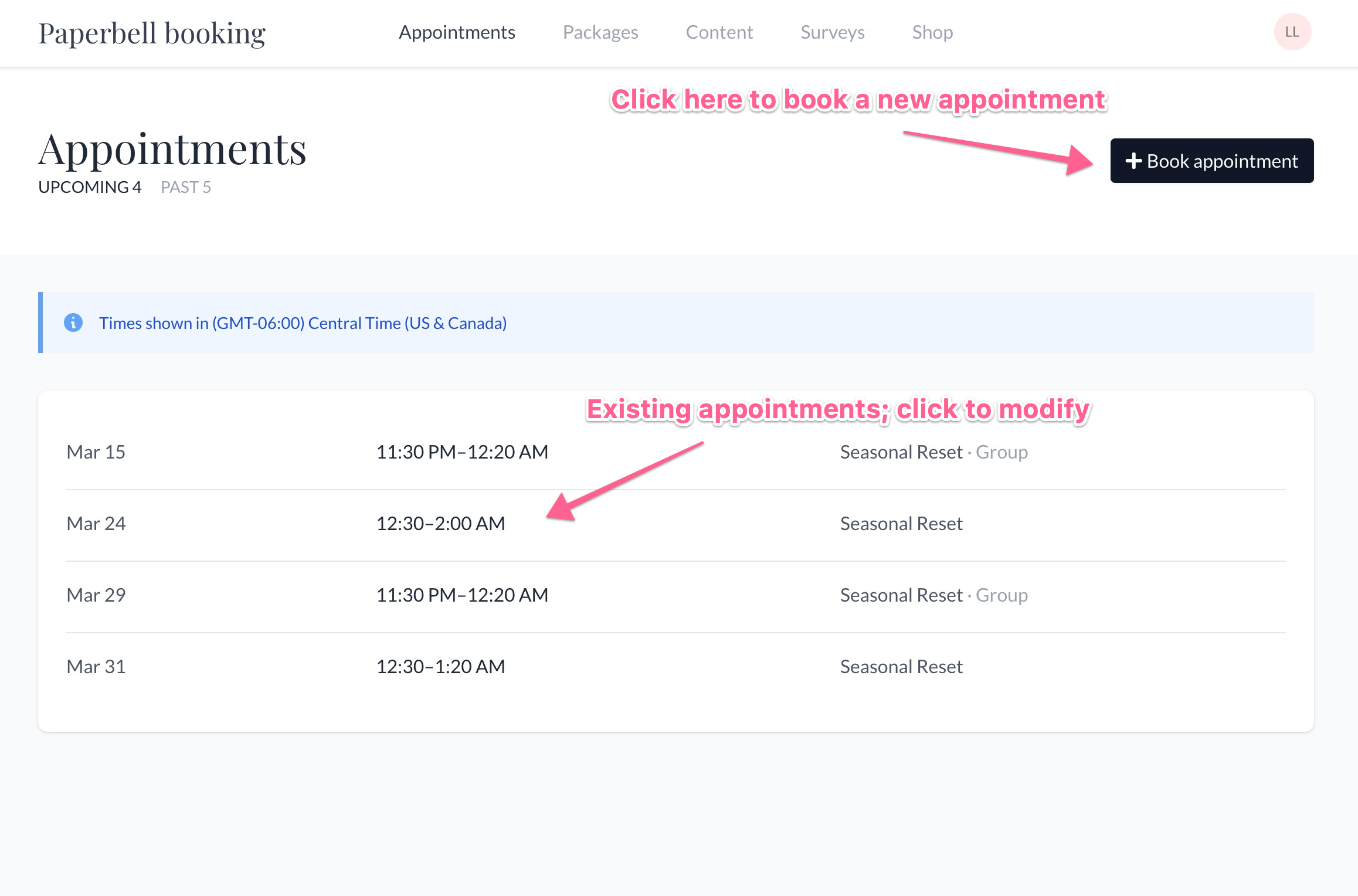1358x896 pixels.
Task: Go to the Packages nav item
Action: 600,32
